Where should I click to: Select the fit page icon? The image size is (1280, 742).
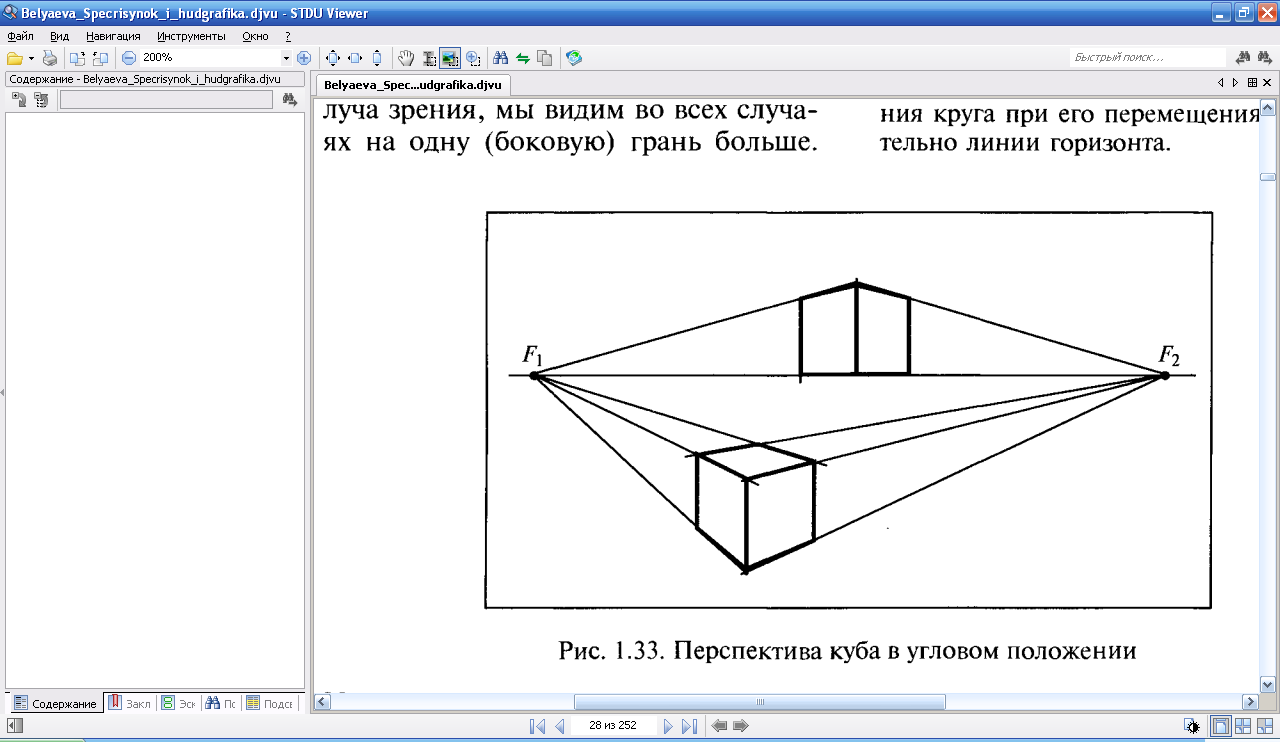(333, 58)
